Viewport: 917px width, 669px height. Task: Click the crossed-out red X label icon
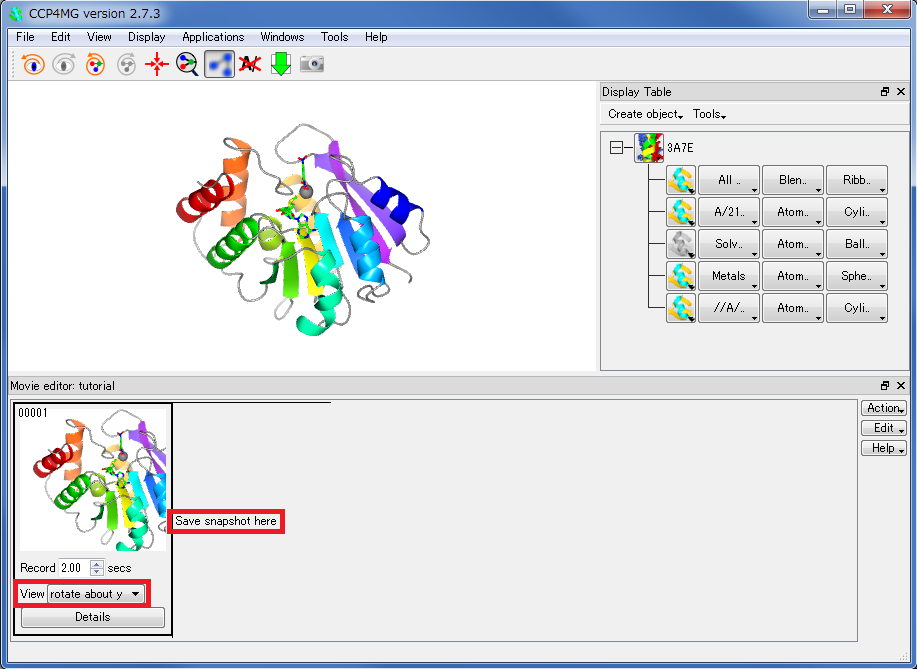[250, 64]
